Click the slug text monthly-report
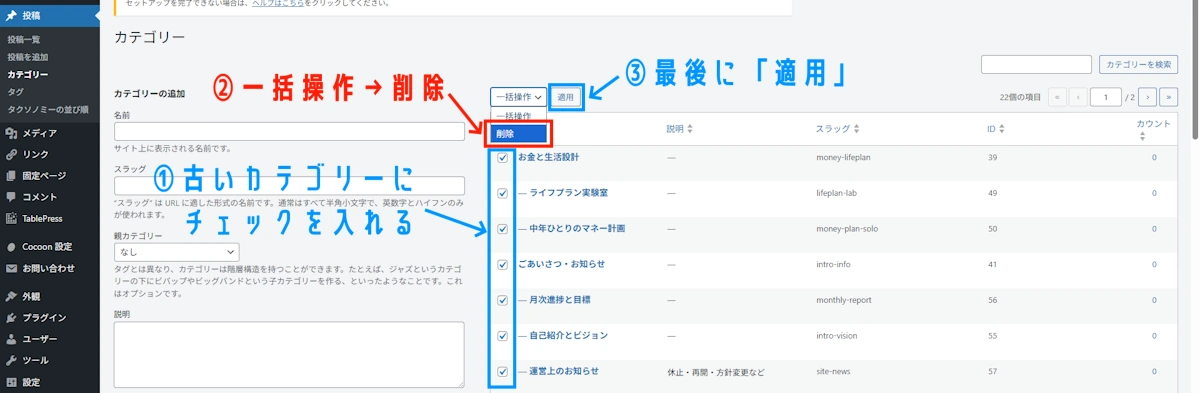This screenshot has height=393, width=1200. (843, 300)
